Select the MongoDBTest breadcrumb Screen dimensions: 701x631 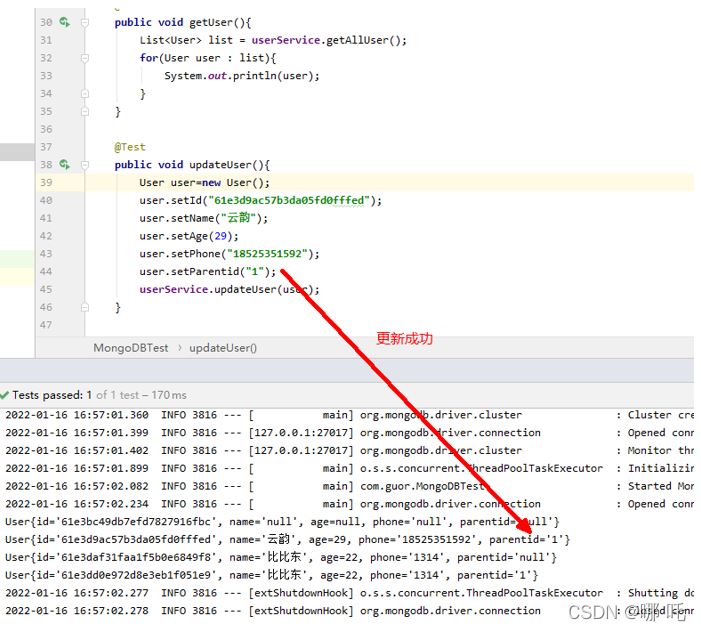pos(131,348)
